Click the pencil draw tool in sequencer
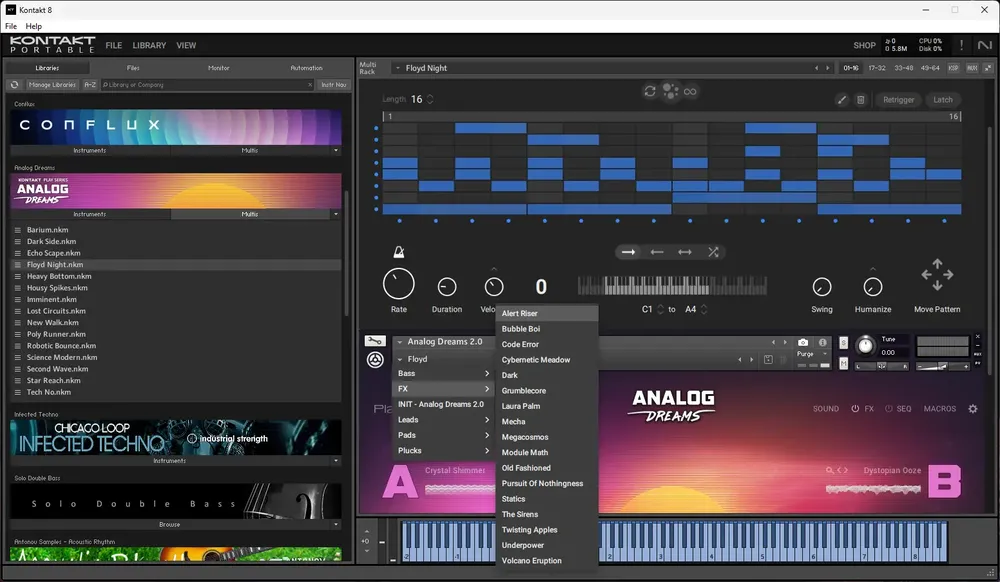 coord(842,99)
